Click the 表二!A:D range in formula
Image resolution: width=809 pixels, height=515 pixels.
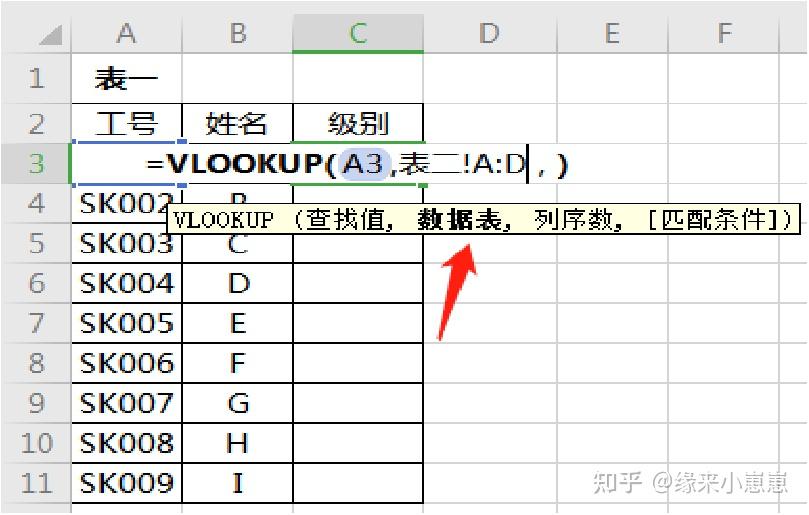coord(462,164)
